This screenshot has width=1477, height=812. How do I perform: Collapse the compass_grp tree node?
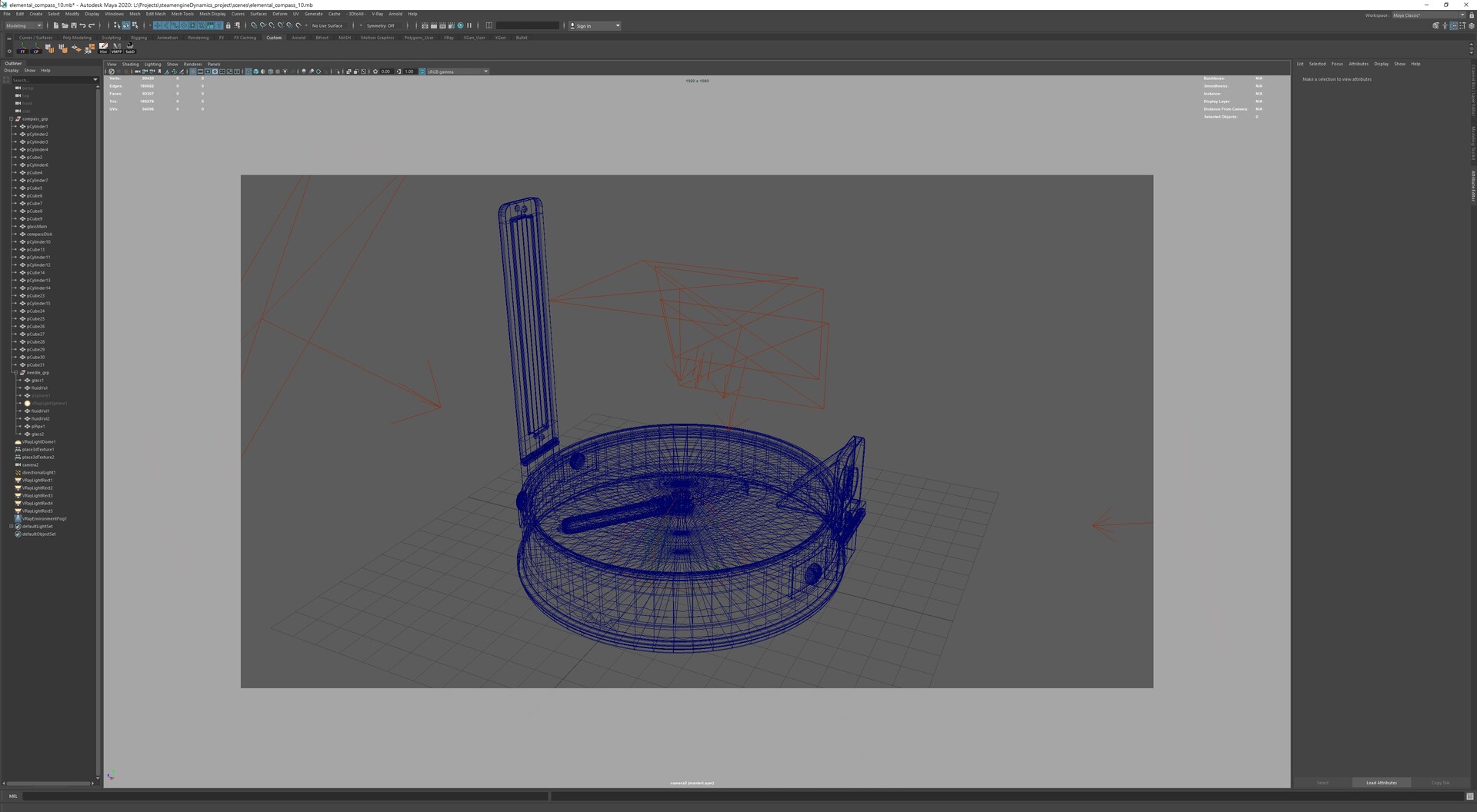point(12,118)
